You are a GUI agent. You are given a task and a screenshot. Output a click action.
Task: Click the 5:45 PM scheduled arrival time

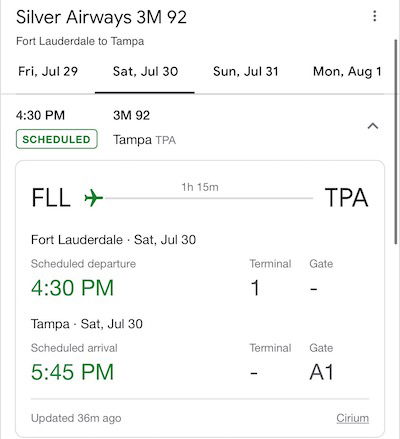(x=72, y=372)
